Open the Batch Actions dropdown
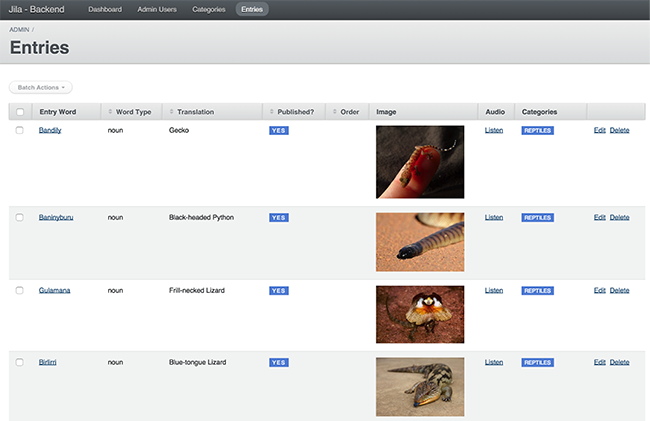650x421 pixels. (x=41, y=88)
